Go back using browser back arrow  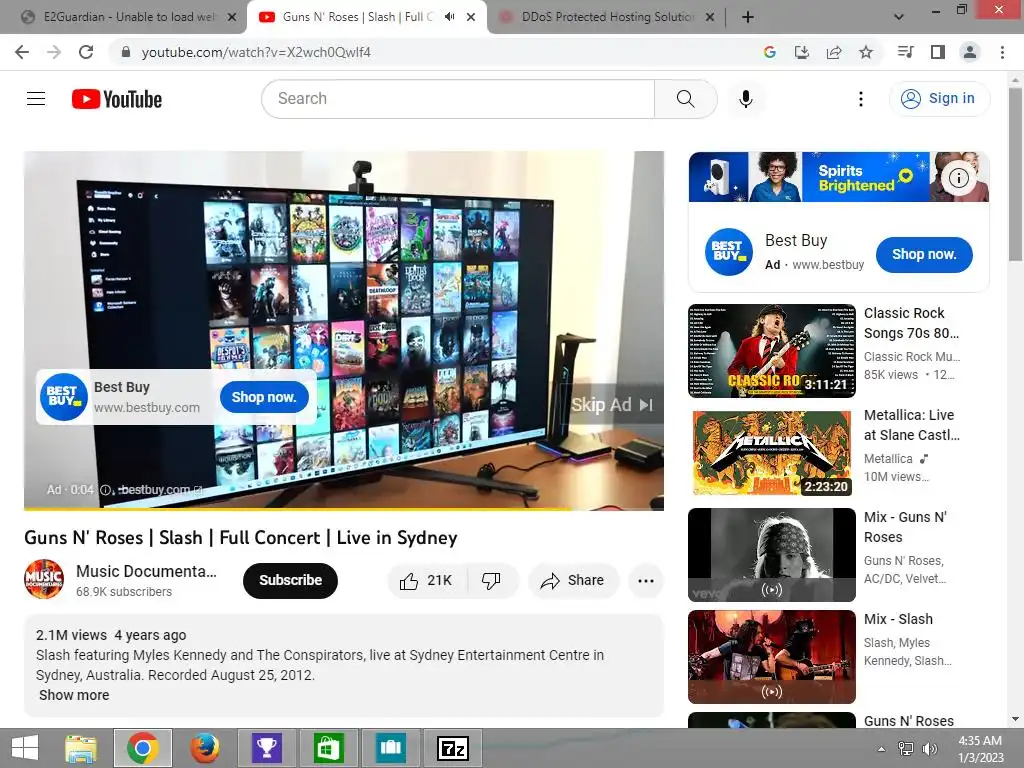(22, 52)
